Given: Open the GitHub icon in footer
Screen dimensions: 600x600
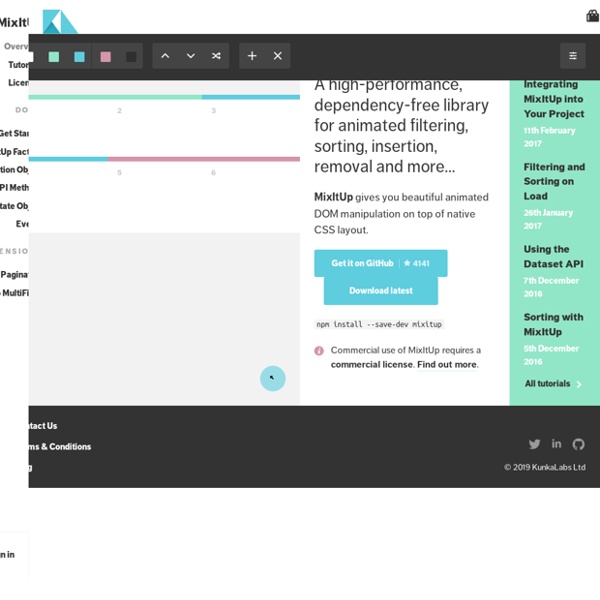Looking at the screenshot, I should tap(579, 444).
